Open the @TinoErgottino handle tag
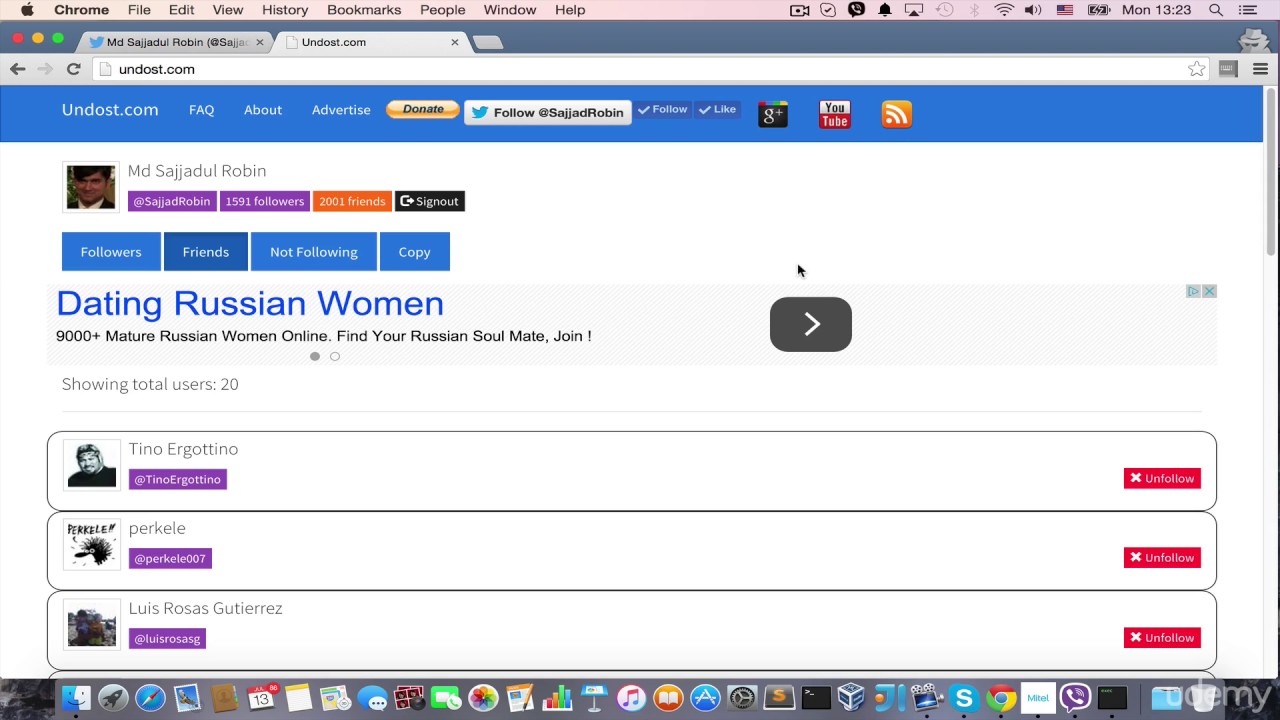 tap(178, 479)
